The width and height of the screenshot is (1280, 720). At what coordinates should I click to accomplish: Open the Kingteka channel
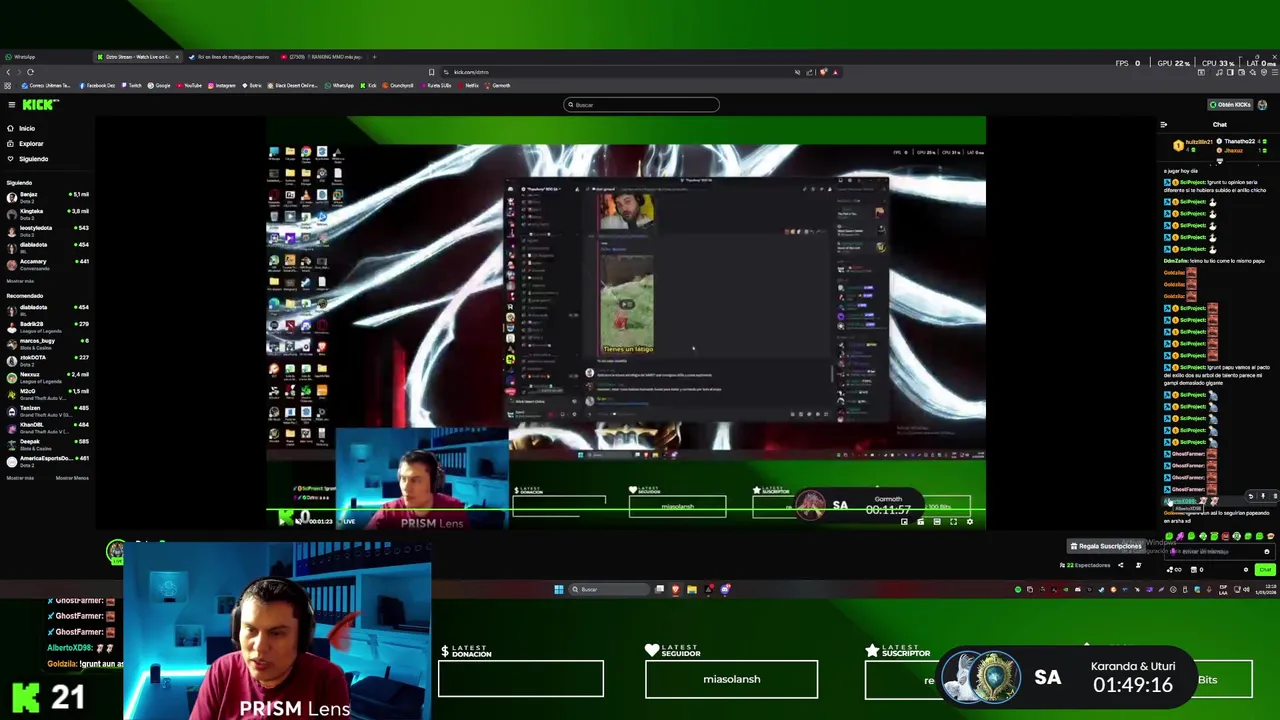(48, 213)
